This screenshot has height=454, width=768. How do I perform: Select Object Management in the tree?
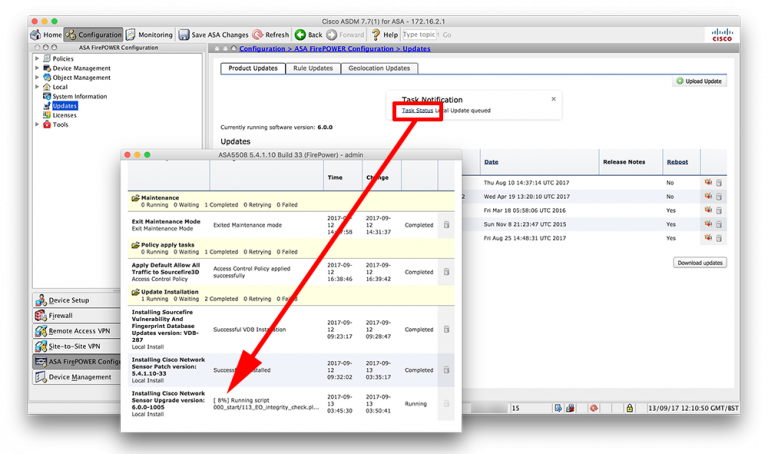click(81, 77)
